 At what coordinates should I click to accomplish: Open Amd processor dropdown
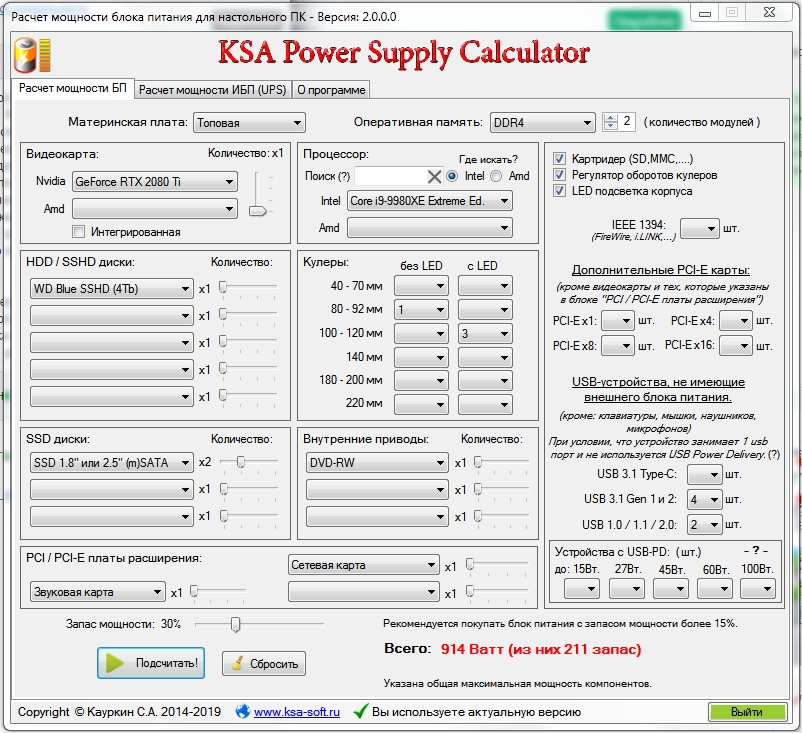(430, 228)
